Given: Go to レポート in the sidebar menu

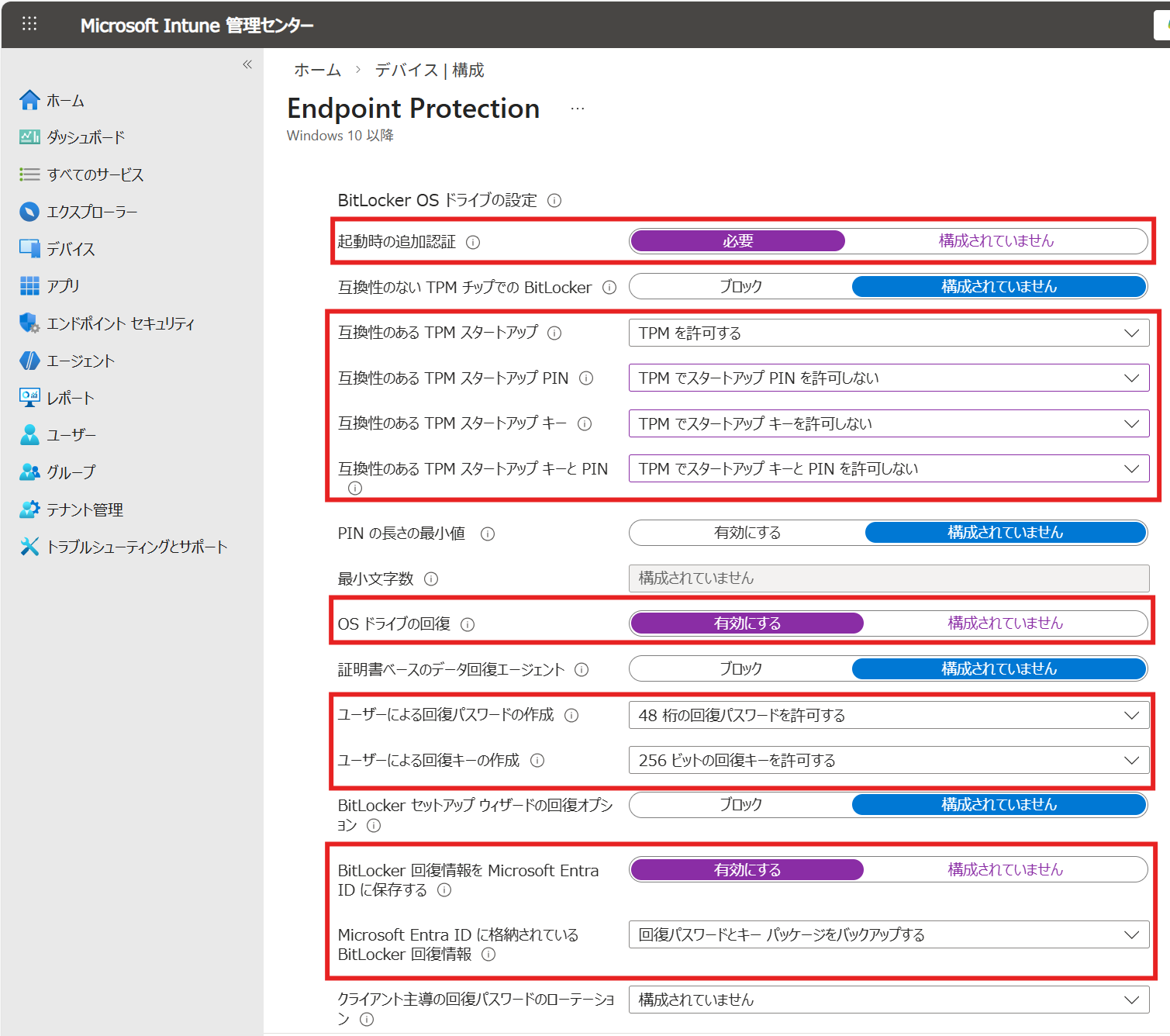Looking at the screenshot, I should click(x=71, y=398).
